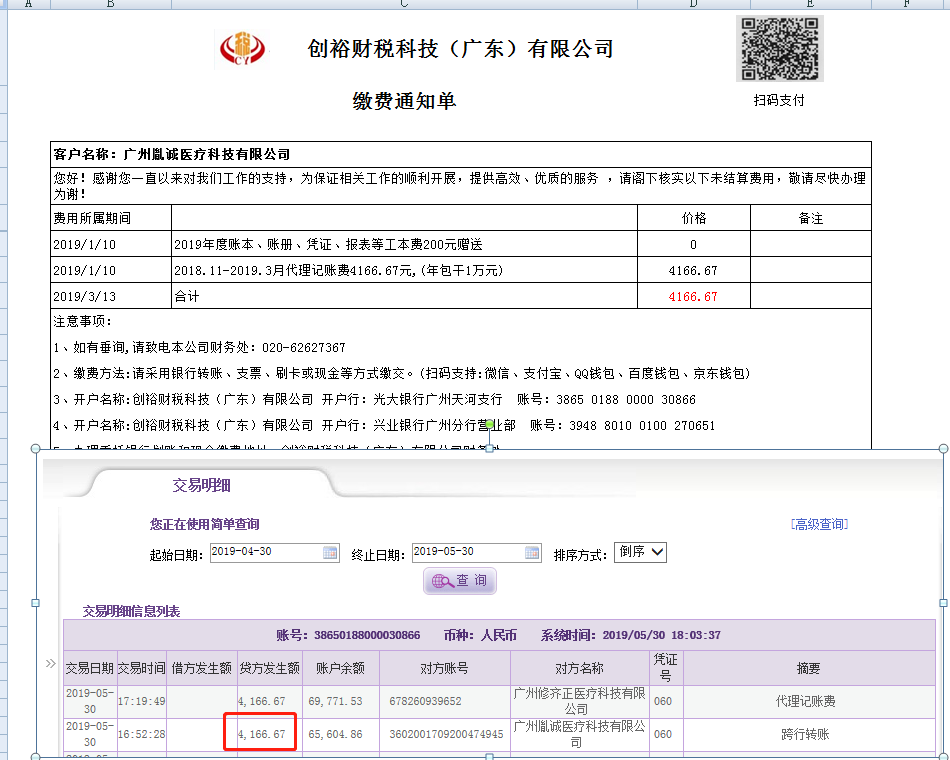Select column header 交易日期
Viewport: 950px width, 760px height.
(90, 668)
